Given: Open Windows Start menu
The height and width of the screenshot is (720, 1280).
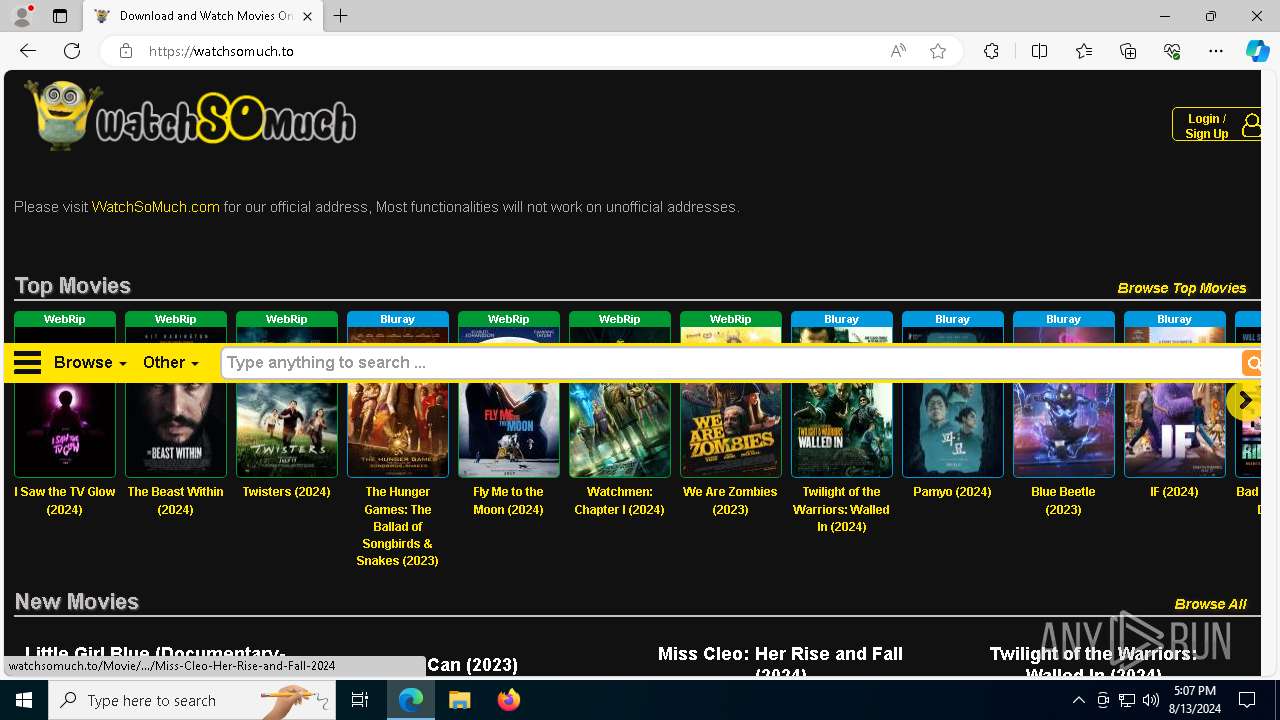Looking at the screenshot, I should (x=24, y=700).
